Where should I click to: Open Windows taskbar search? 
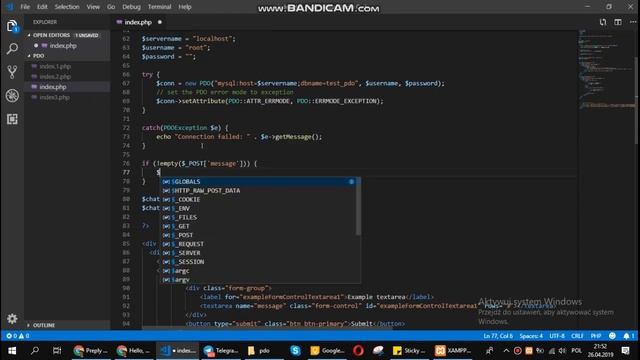35,351
